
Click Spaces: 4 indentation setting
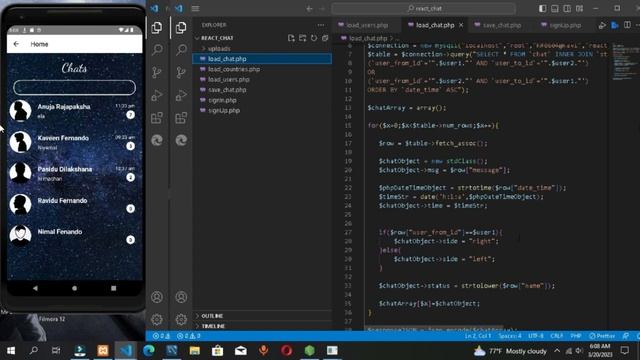coord(510,336)
